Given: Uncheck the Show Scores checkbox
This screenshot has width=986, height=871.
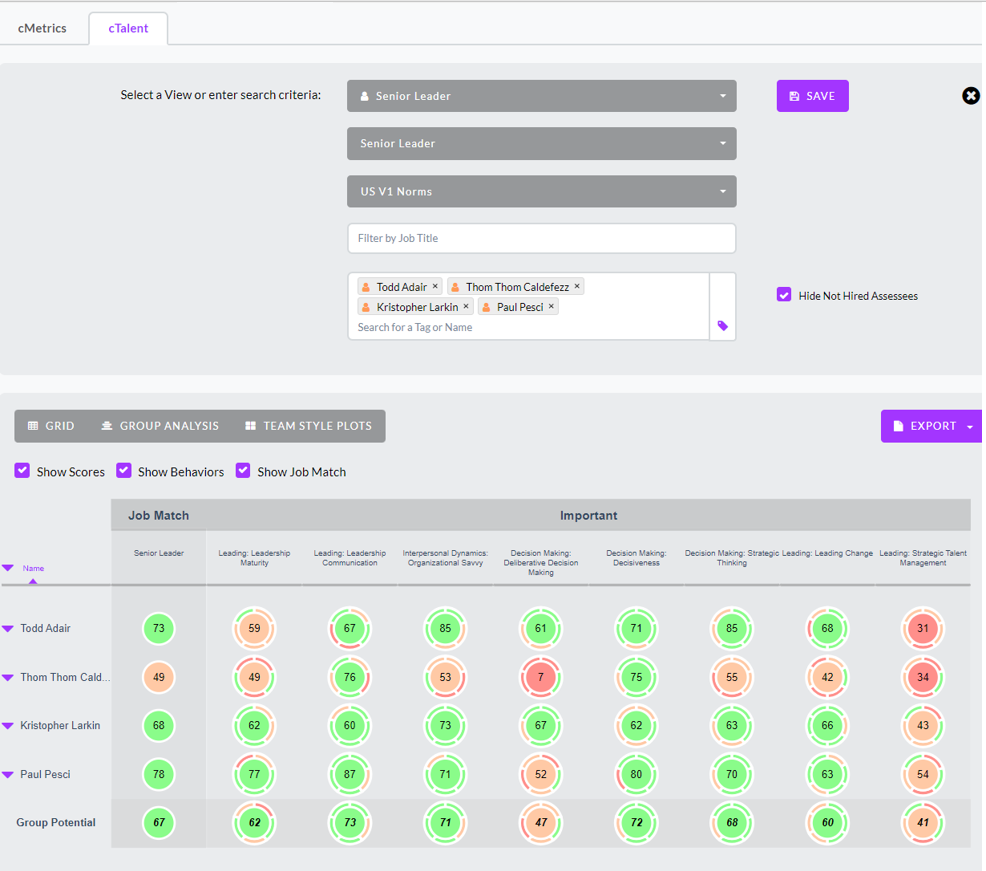Looking at the screenshot, I should 22,471.
